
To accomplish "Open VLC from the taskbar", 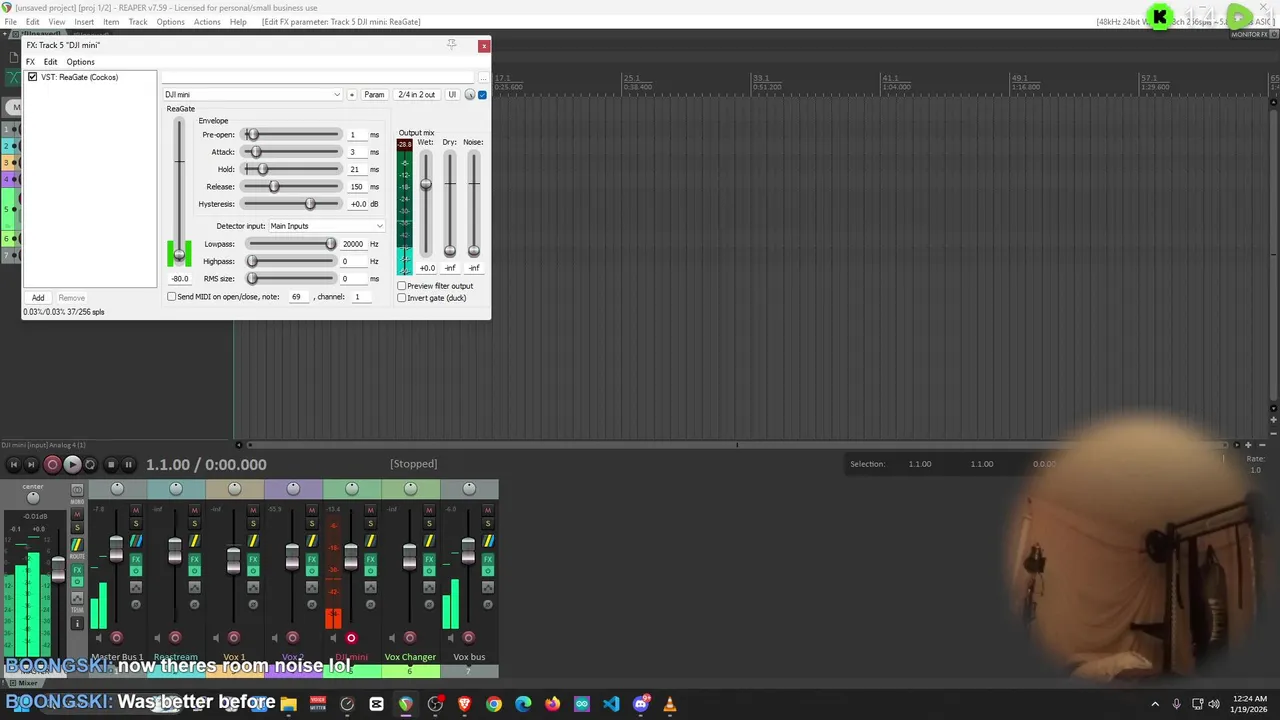I will [670, 704].
